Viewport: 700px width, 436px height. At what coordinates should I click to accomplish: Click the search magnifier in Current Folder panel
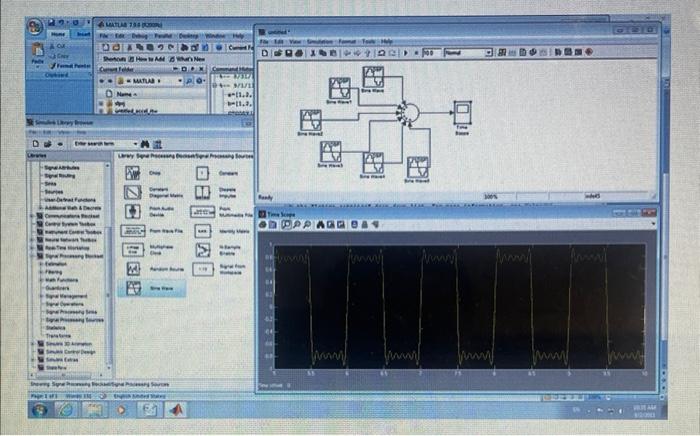pos(189,81)
